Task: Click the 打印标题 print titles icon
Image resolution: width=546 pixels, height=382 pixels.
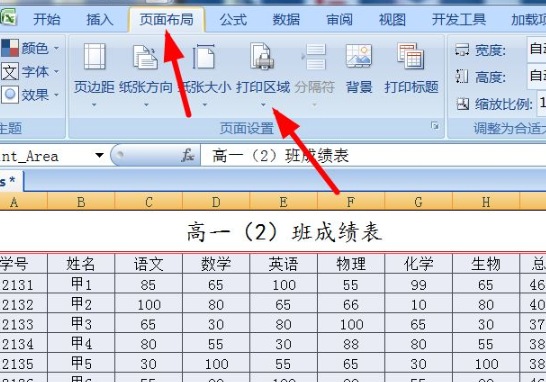Action: point(411,56)
